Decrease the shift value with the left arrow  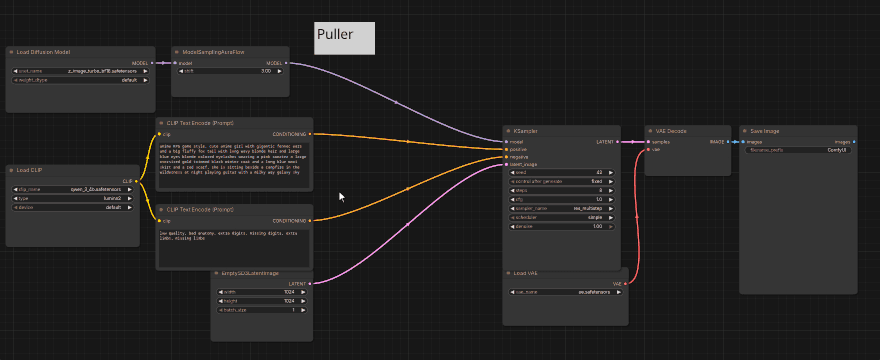click(182, 71)
